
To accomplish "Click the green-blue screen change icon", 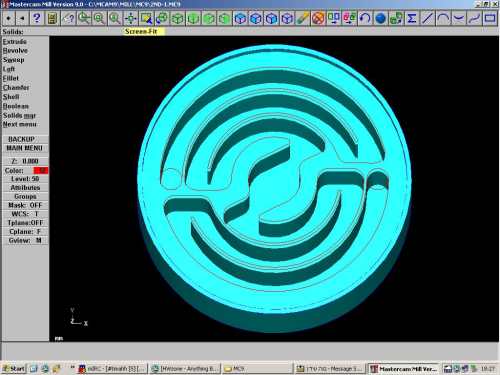I will [334, 18].
